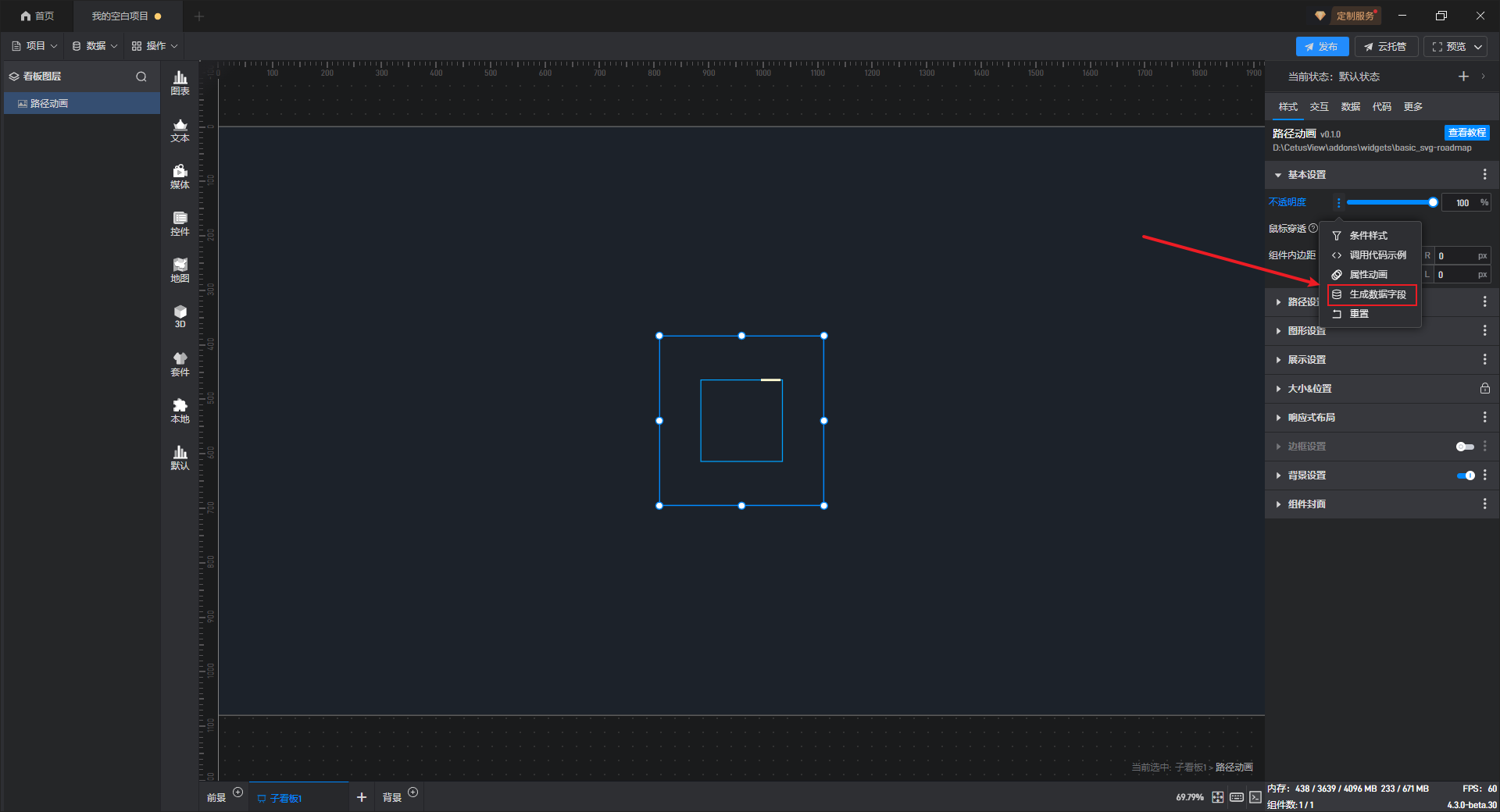
Task: Click the 发布 publish button
Action: tap(1322, 47)
